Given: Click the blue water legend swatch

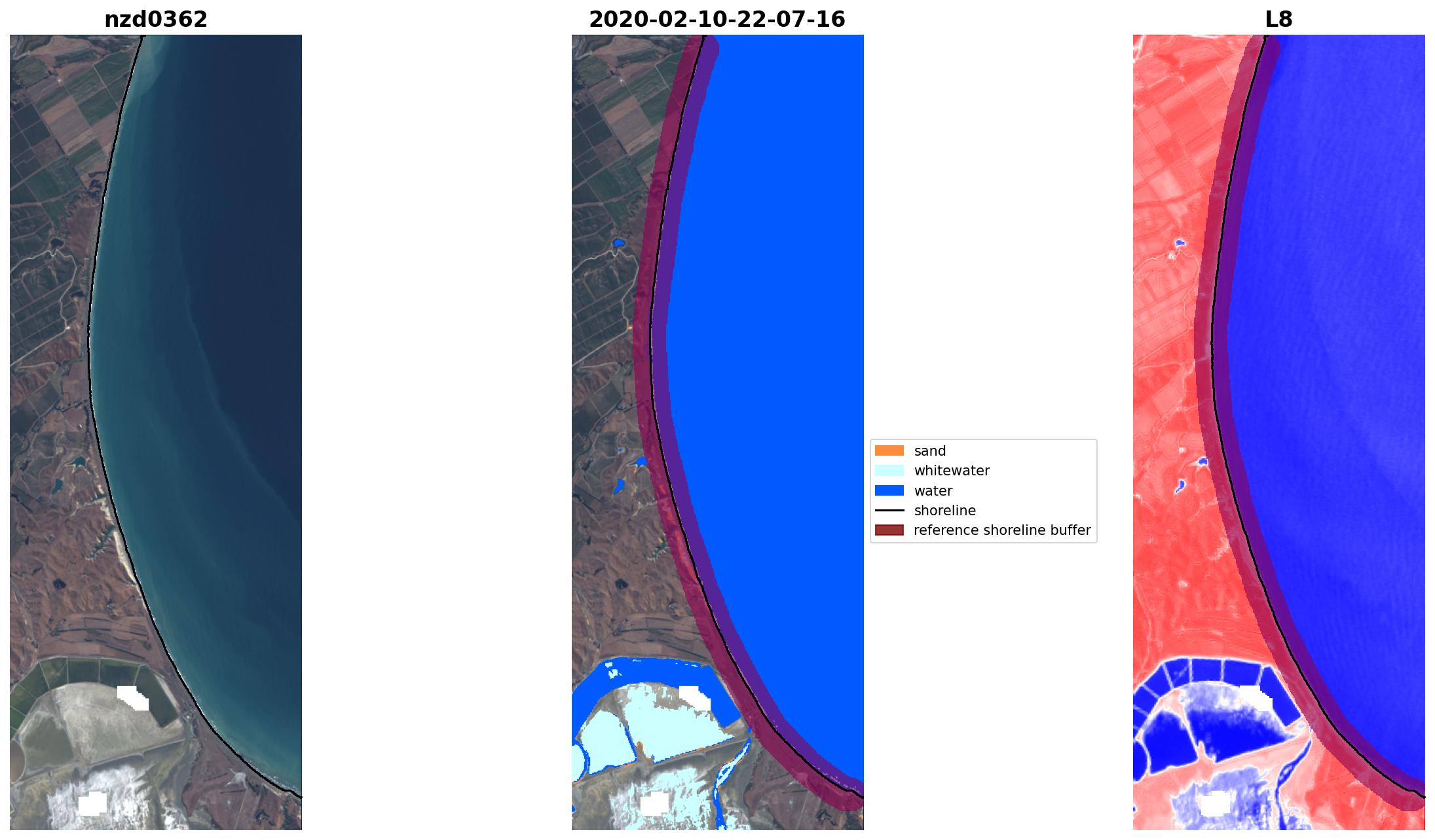Looking at the screenshot, I should [889, 490].
